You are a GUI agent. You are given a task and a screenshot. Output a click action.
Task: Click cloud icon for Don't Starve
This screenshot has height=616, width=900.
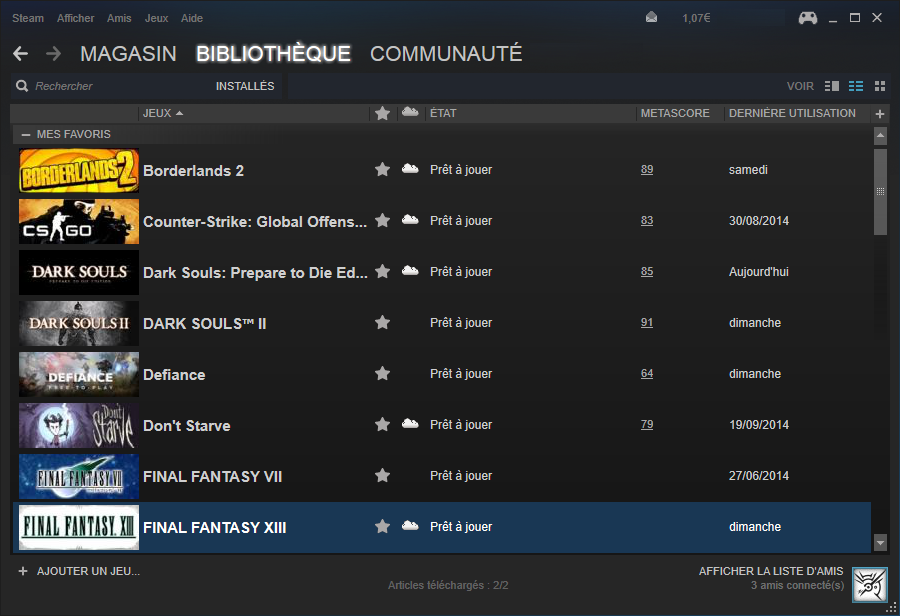point(410,424)
